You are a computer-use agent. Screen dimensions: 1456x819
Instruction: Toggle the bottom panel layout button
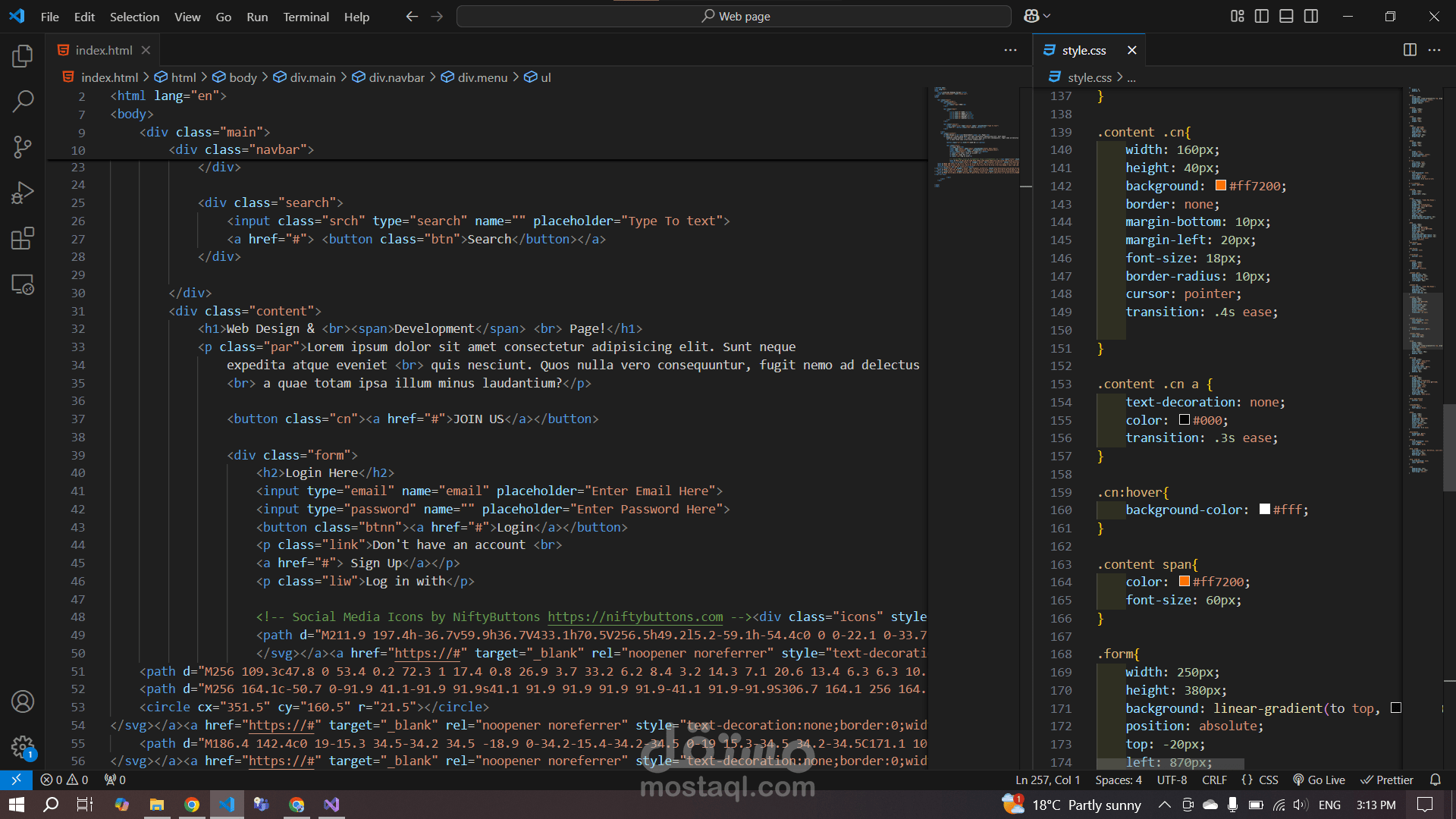1286,16
